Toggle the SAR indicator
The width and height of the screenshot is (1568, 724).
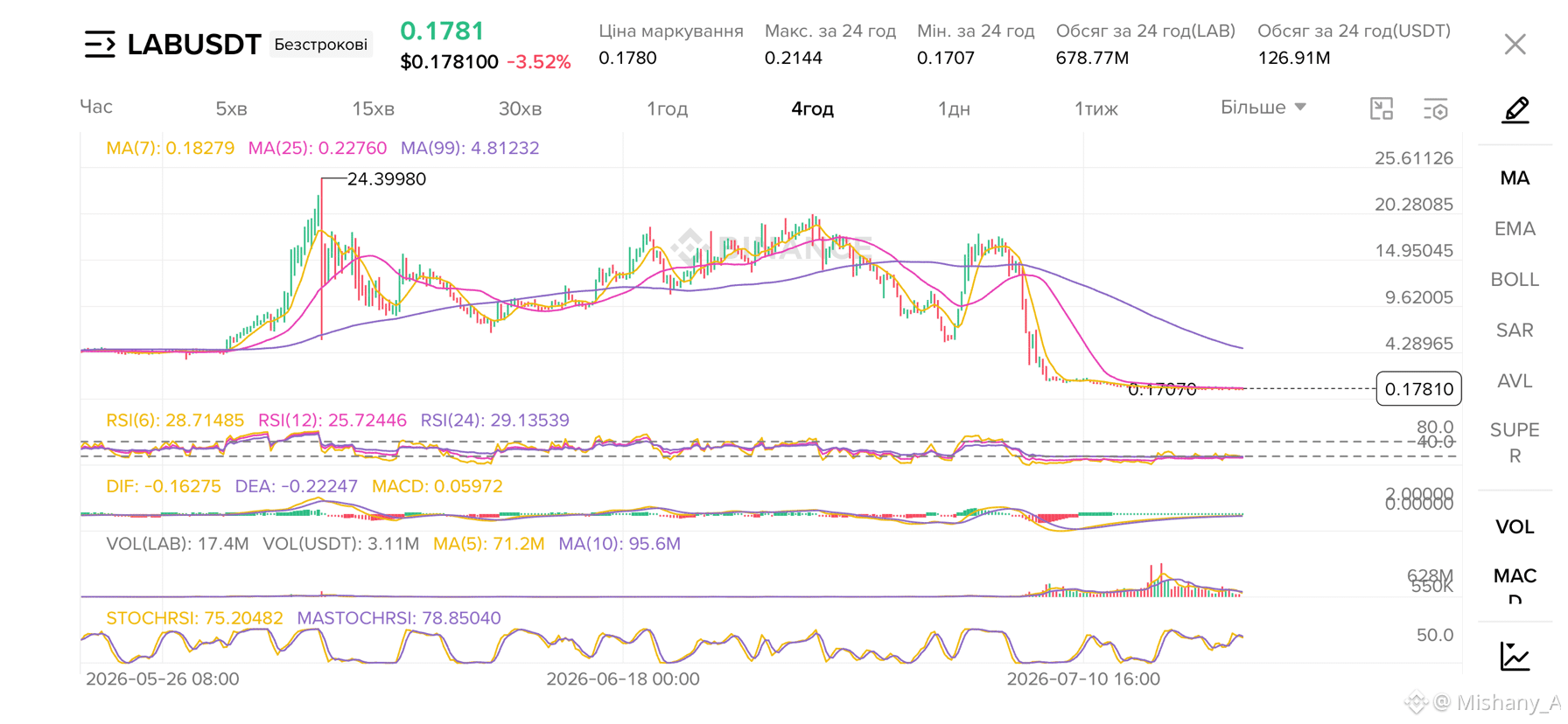pos(1515,331)
